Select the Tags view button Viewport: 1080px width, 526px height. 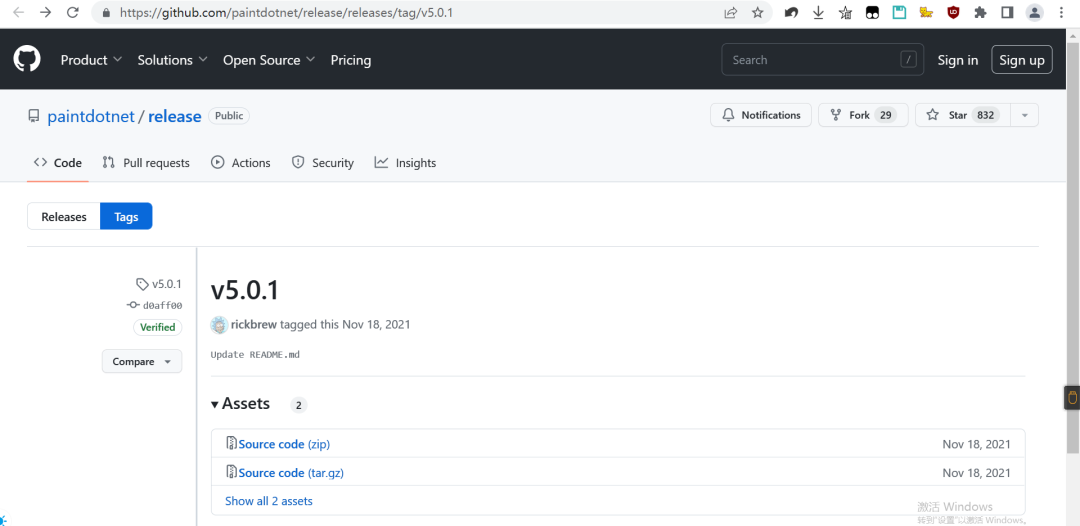coord(126,216)
